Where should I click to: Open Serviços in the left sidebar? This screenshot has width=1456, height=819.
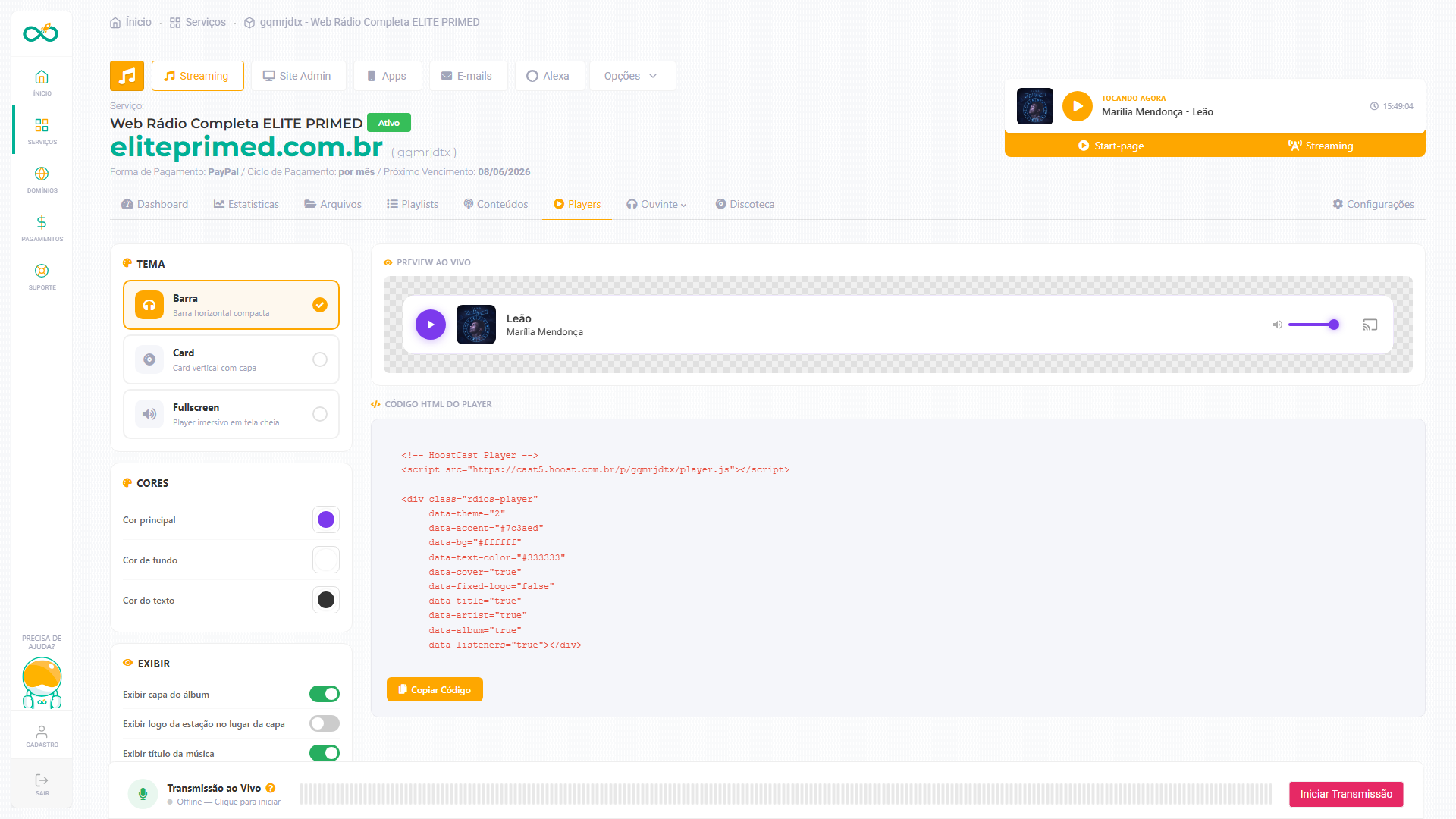(42, 130)
